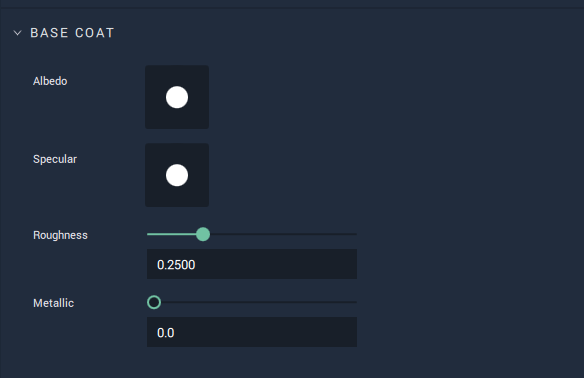Click the Roughness slider's empty track past the handle
This screenshot has height=378, width=584.
[283, 234]
